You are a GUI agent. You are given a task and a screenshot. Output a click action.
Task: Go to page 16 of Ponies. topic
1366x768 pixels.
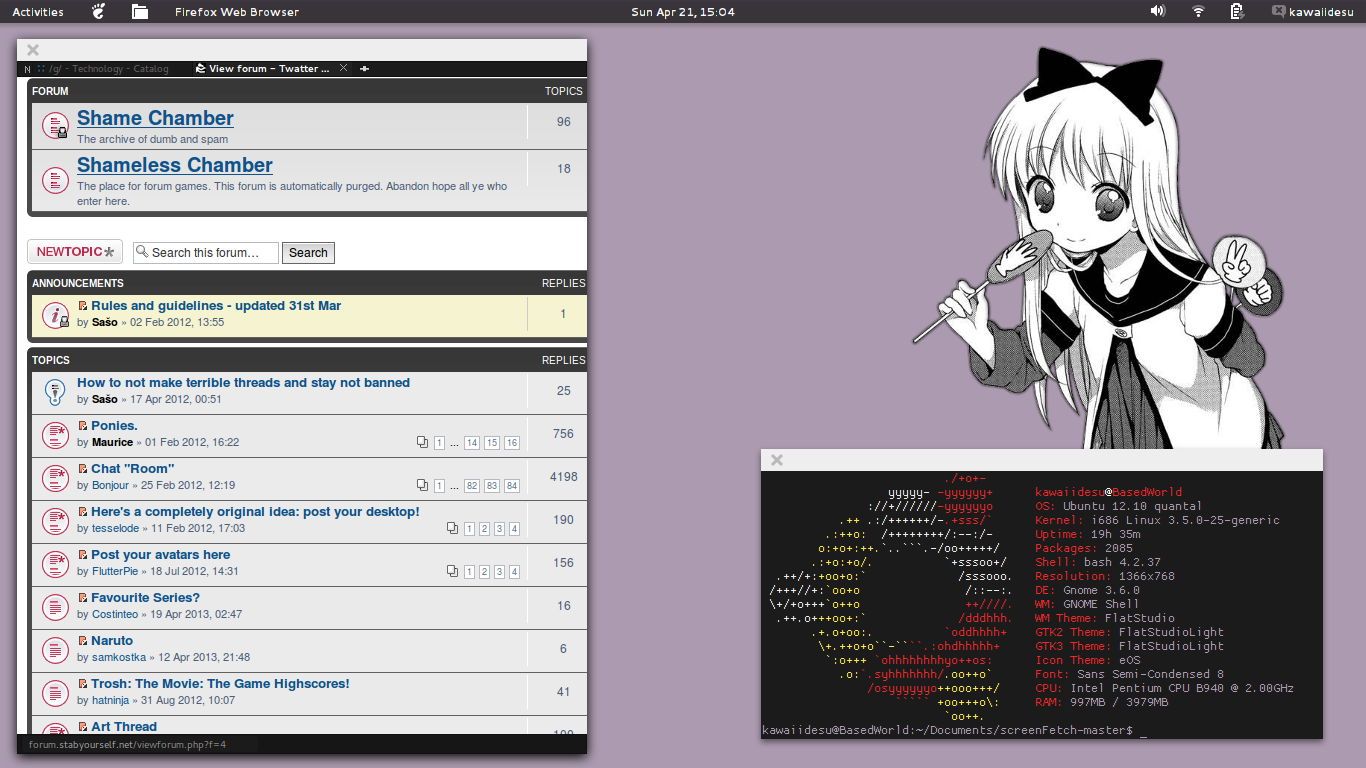pos(512,443)
